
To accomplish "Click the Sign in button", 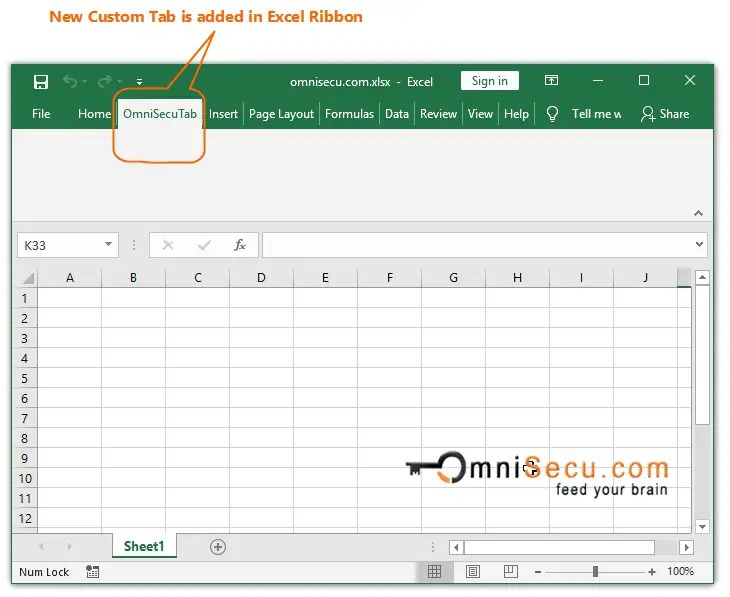I will pyautogui.click(x=489, y=81).
